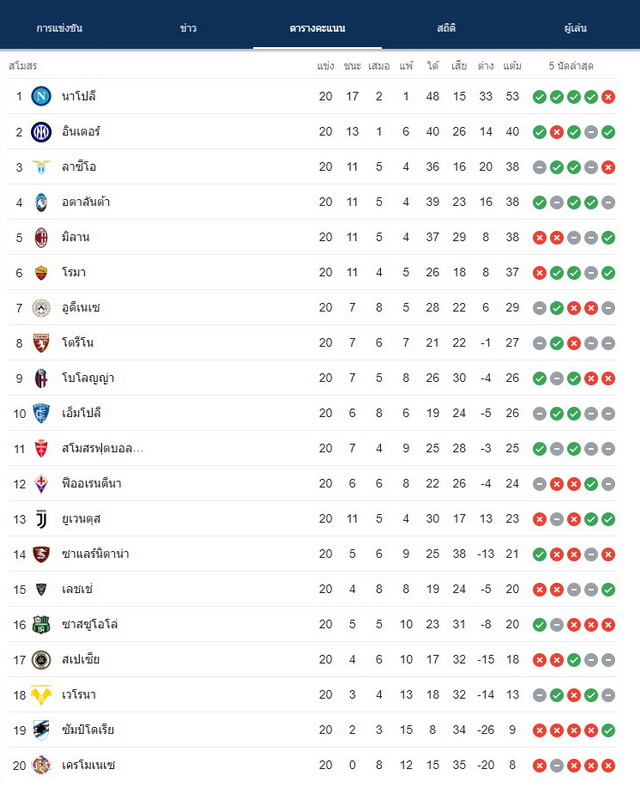Select the ผู้เล่น tab
Screen dimensions: 640x788
576,28
